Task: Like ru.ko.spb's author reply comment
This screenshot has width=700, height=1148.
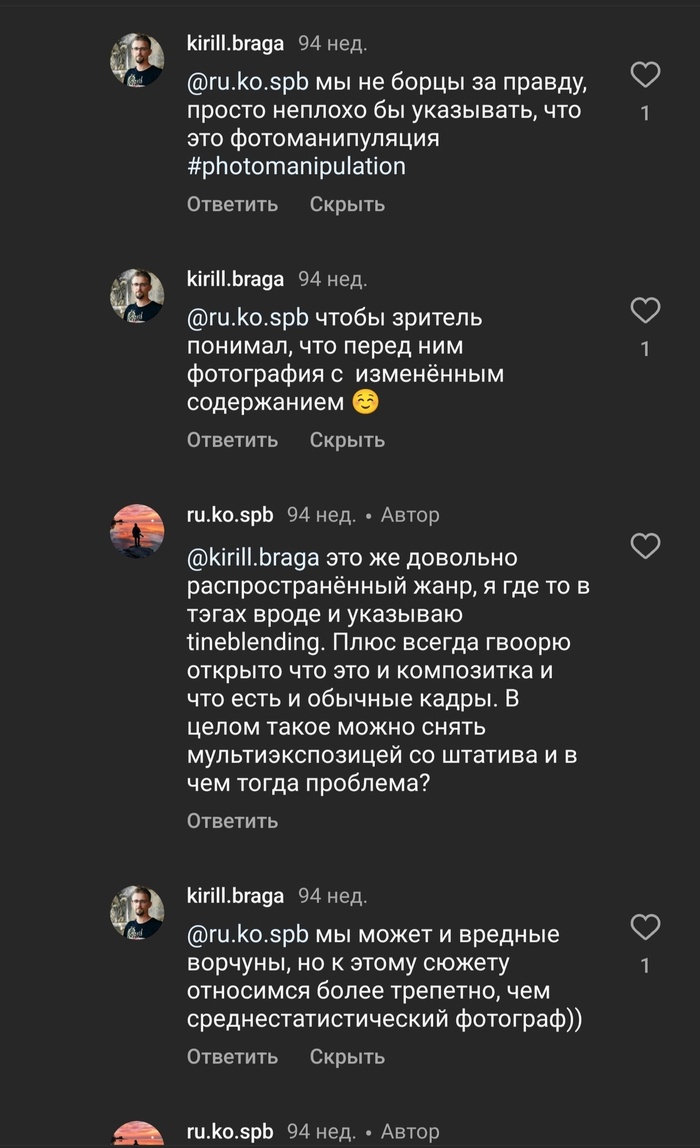Action: tap(646, 546)
